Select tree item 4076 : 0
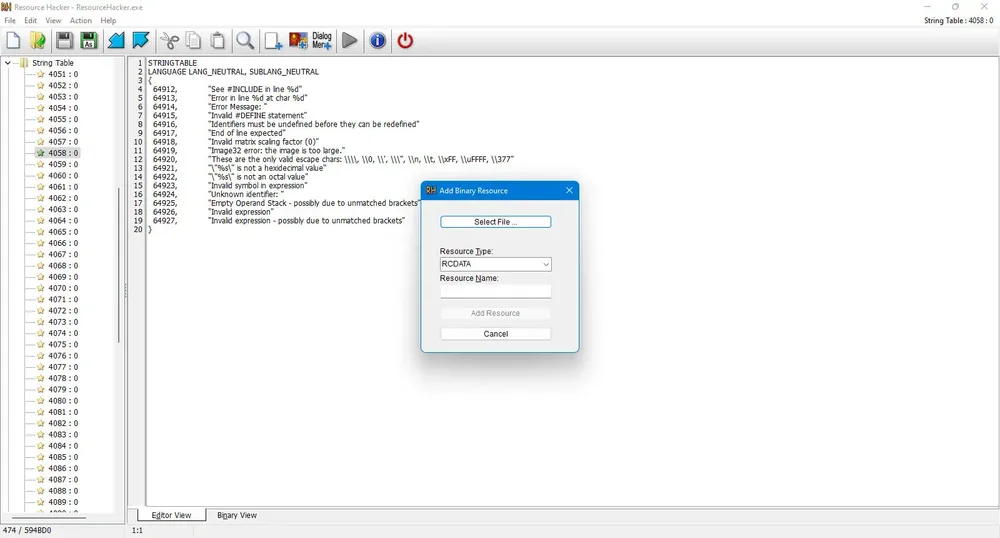The height and width of the screenshot is (538, 1000). (x=63, y=356)
